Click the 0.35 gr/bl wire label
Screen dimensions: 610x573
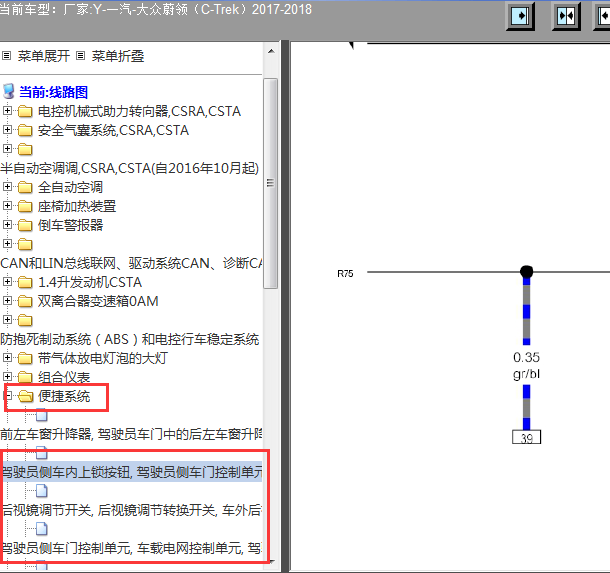pyautogui.click(x=526, y=365)
